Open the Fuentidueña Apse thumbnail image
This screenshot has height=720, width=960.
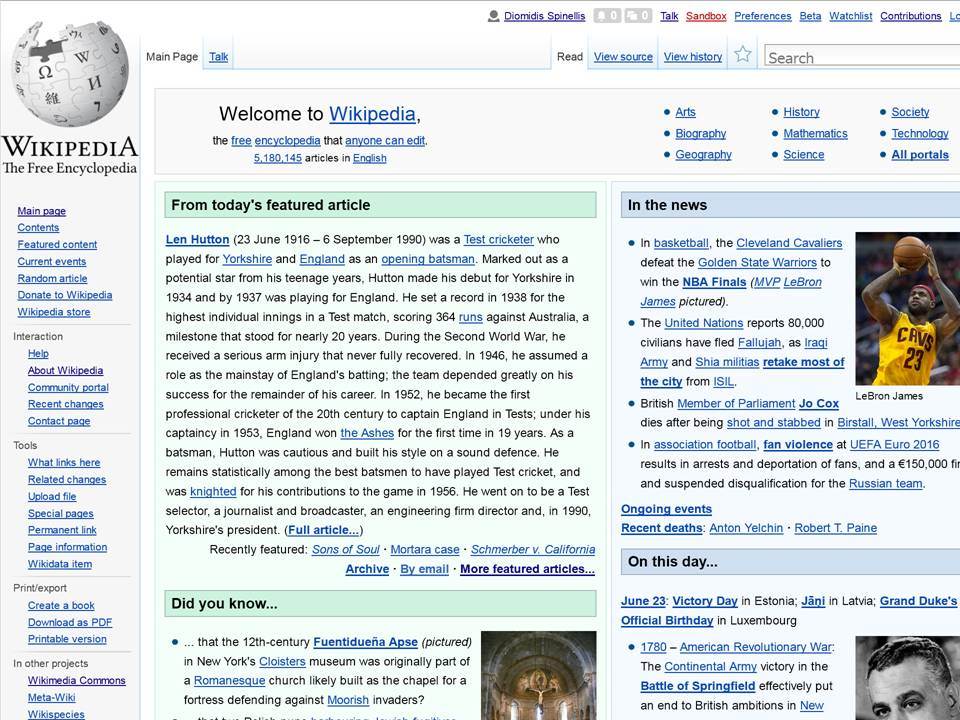tap(539, 675)
